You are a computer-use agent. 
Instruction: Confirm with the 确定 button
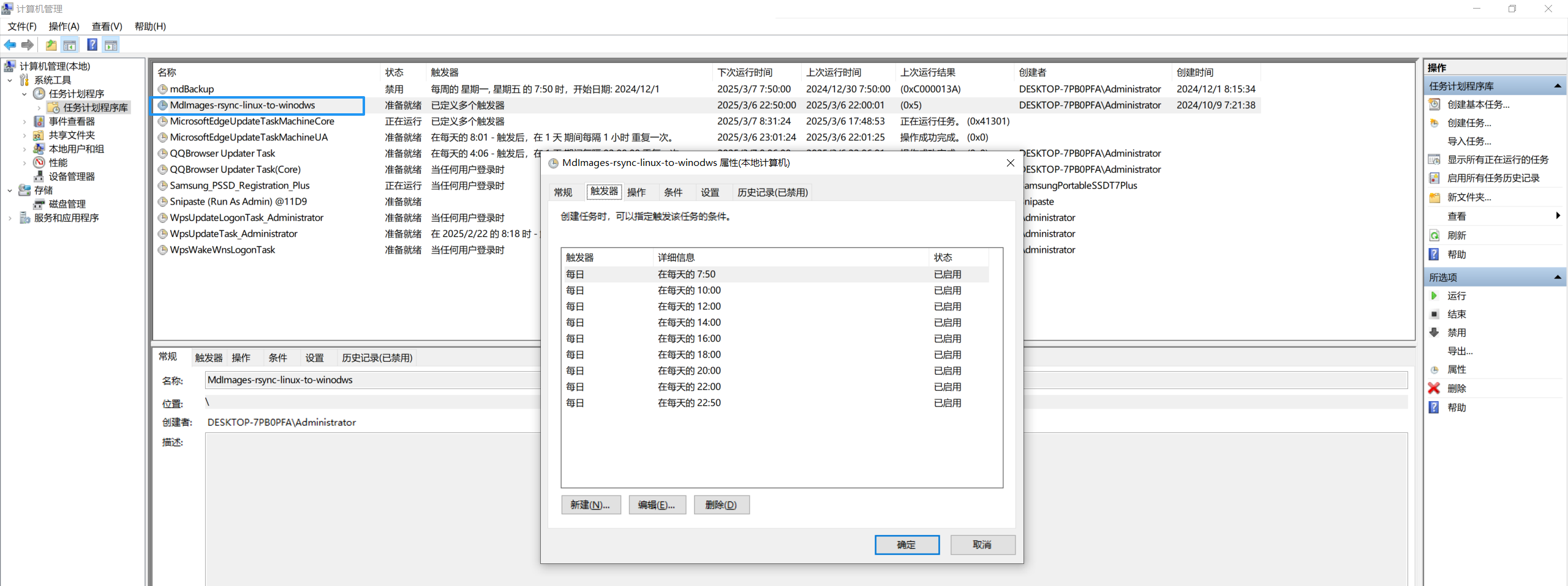click(x=907, y=545)
